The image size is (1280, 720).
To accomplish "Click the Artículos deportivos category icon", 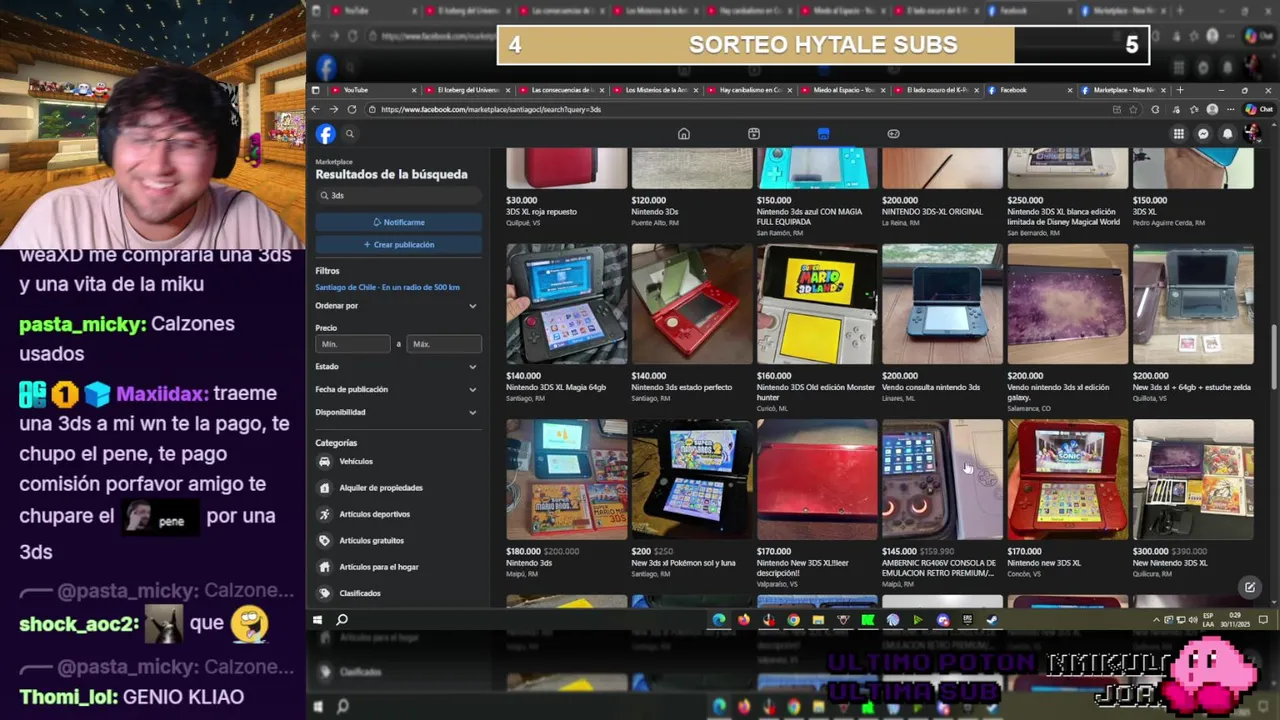I will coord(324,514).
